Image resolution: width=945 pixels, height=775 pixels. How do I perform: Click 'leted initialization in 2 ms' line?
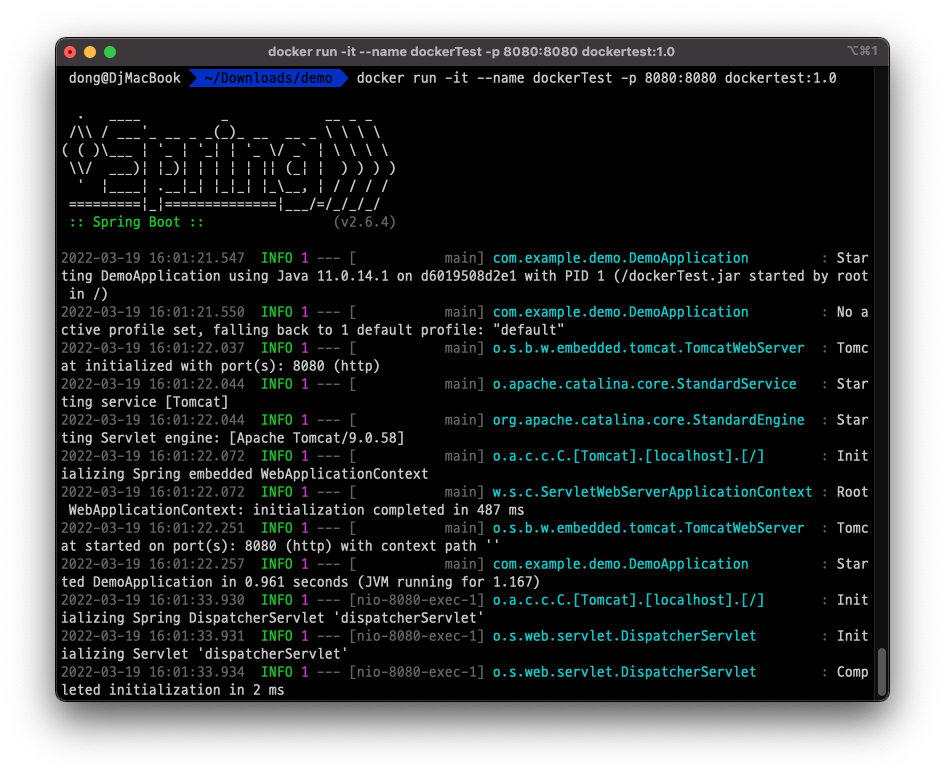(x=172, y=691)
